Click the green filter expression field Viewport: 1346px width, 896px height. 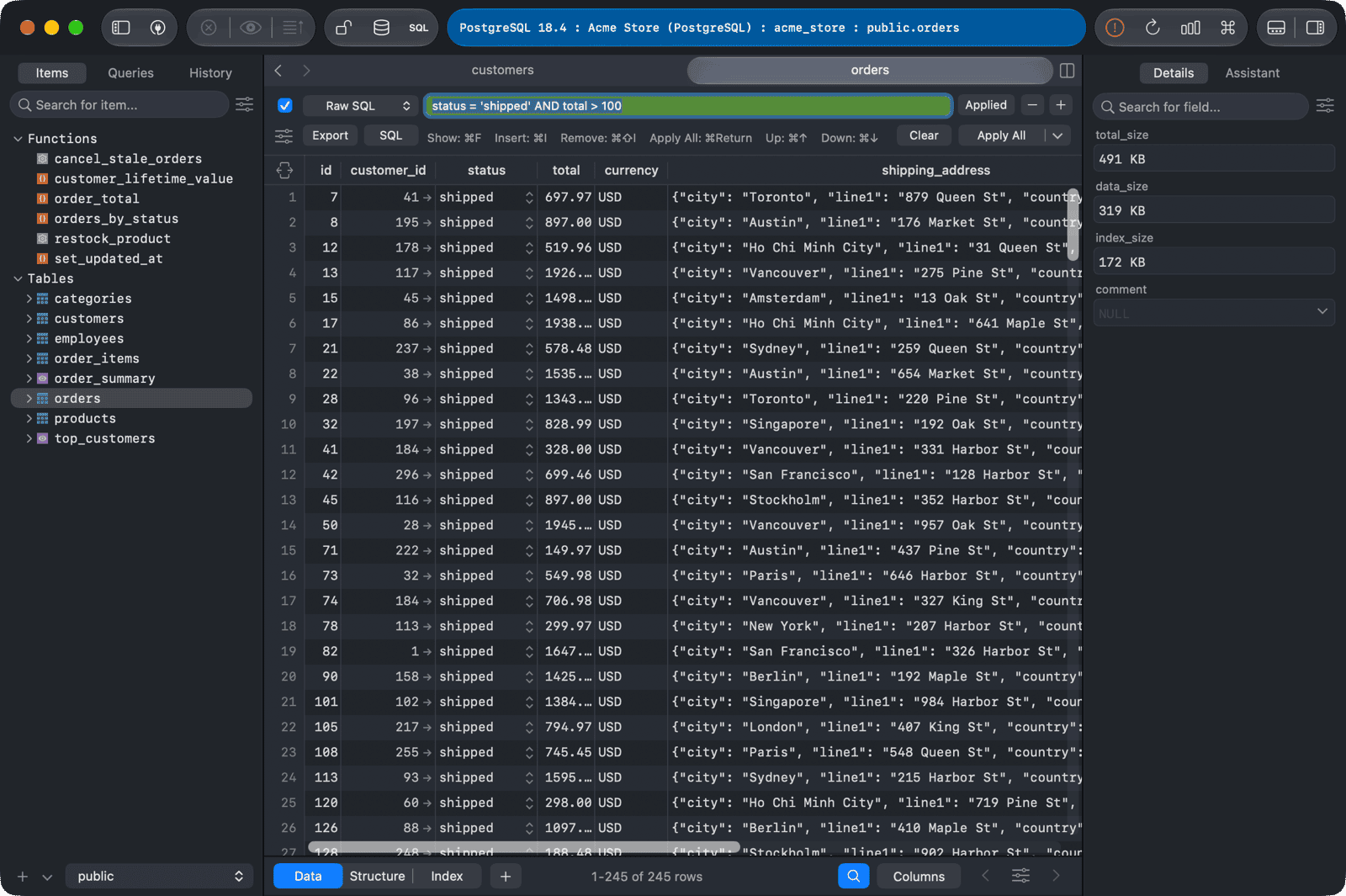coord(688,105)
